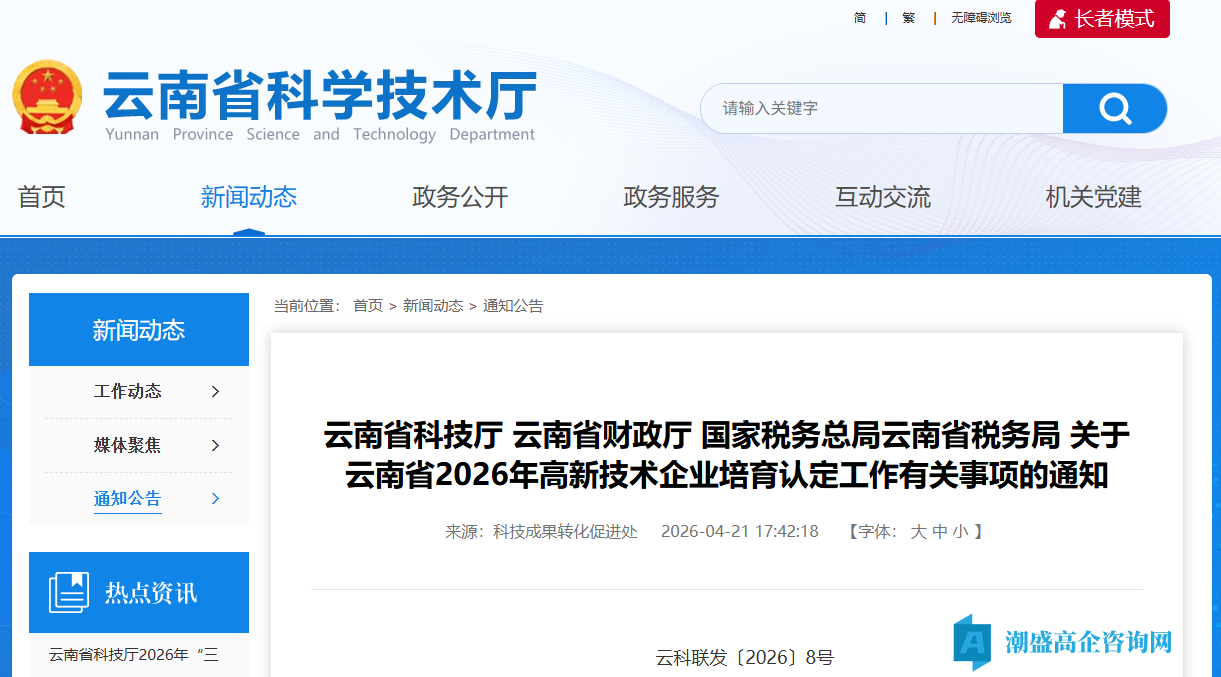Expand the 媒体聚焦 chevron arrow
This screenshot has width=1221, height=677.
click(215, 446)
